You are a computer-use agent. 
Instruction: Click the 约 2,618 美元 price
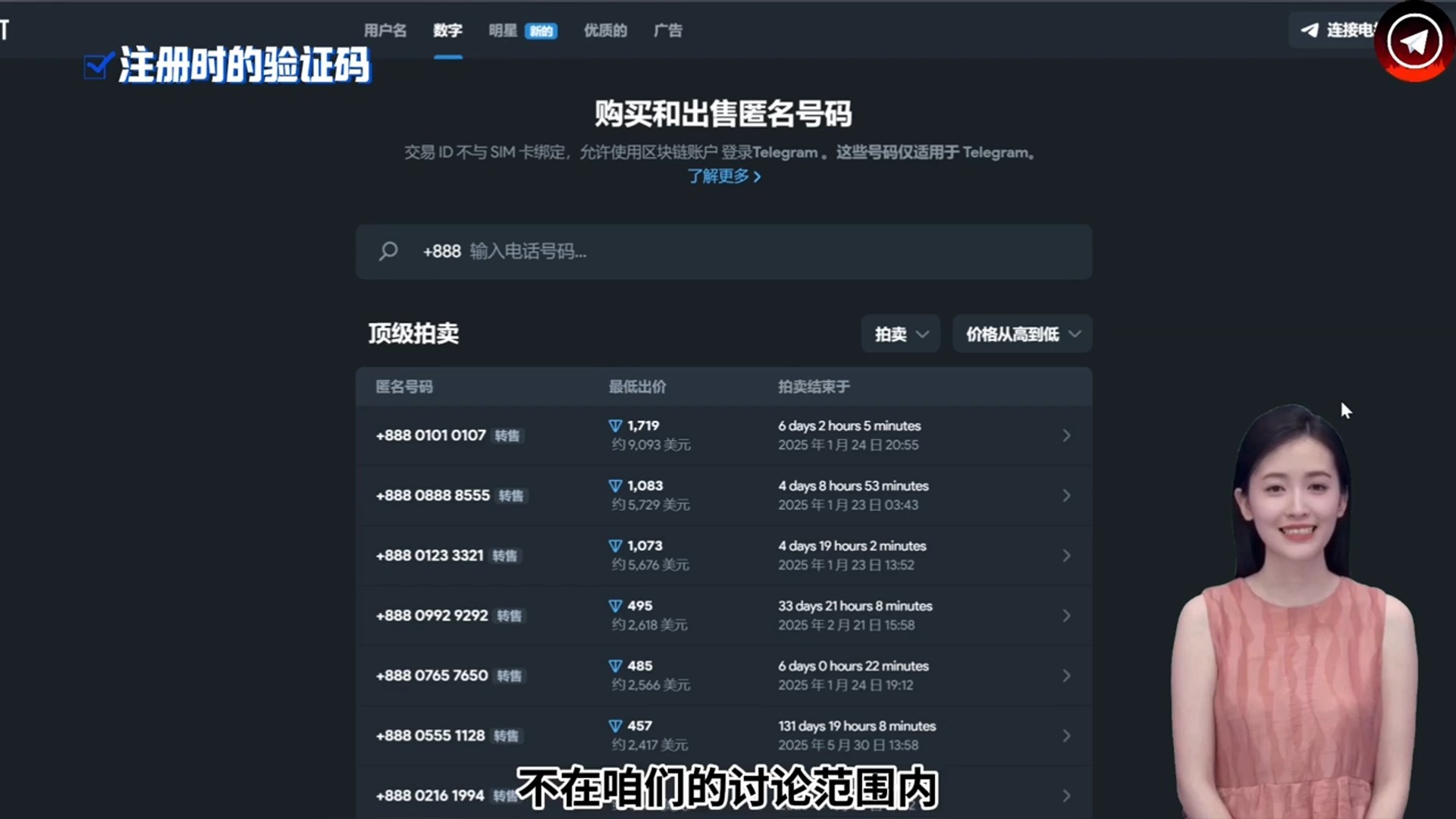pyautogui.click(x=650, y=625)
